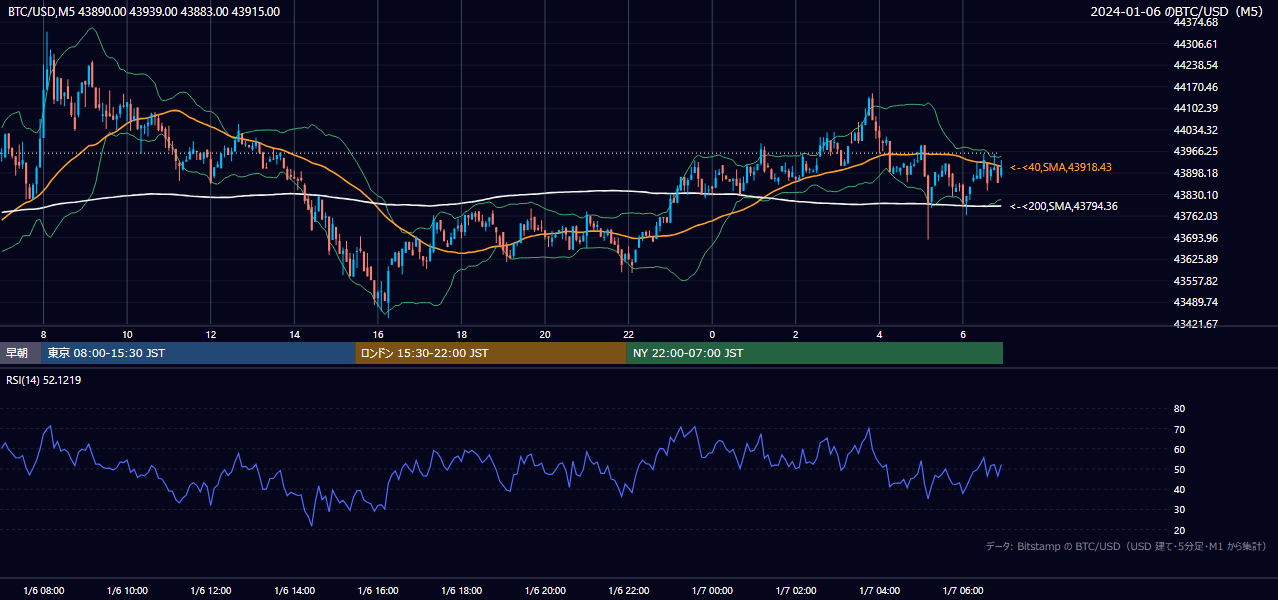Click the RSI(14) 52.1219 indicator label
The height and width of the screenshot is (600, 1278).
point(45,380)
